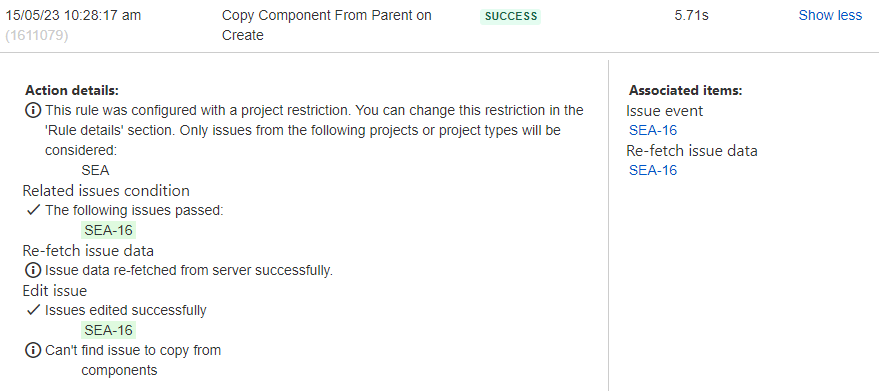Image resolution: width=879 pixels, height=391 pixels.
Task: Select the rule name 'Copy Component From Parent on Create'
Action: point(327,25)
